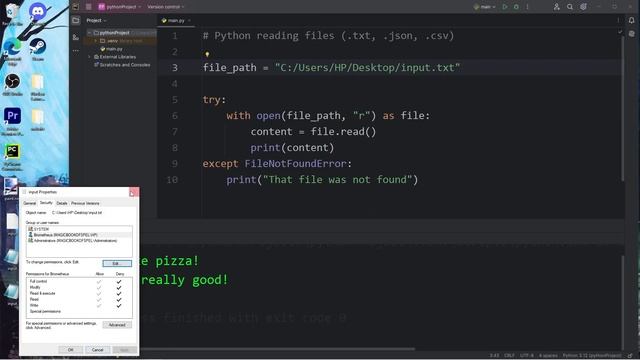Open IDE settings gear icon
The width and height of the screenshot is (640, 360).
pyautogui.click(x=583, y=7)
